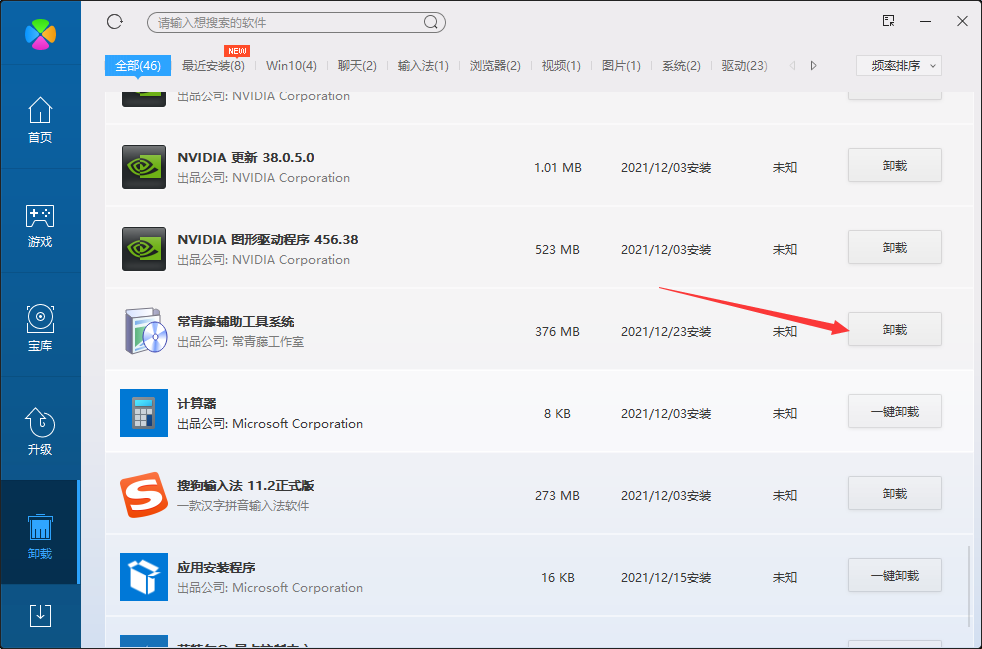Switch to 视频(1) tab

tap(561, 66)
